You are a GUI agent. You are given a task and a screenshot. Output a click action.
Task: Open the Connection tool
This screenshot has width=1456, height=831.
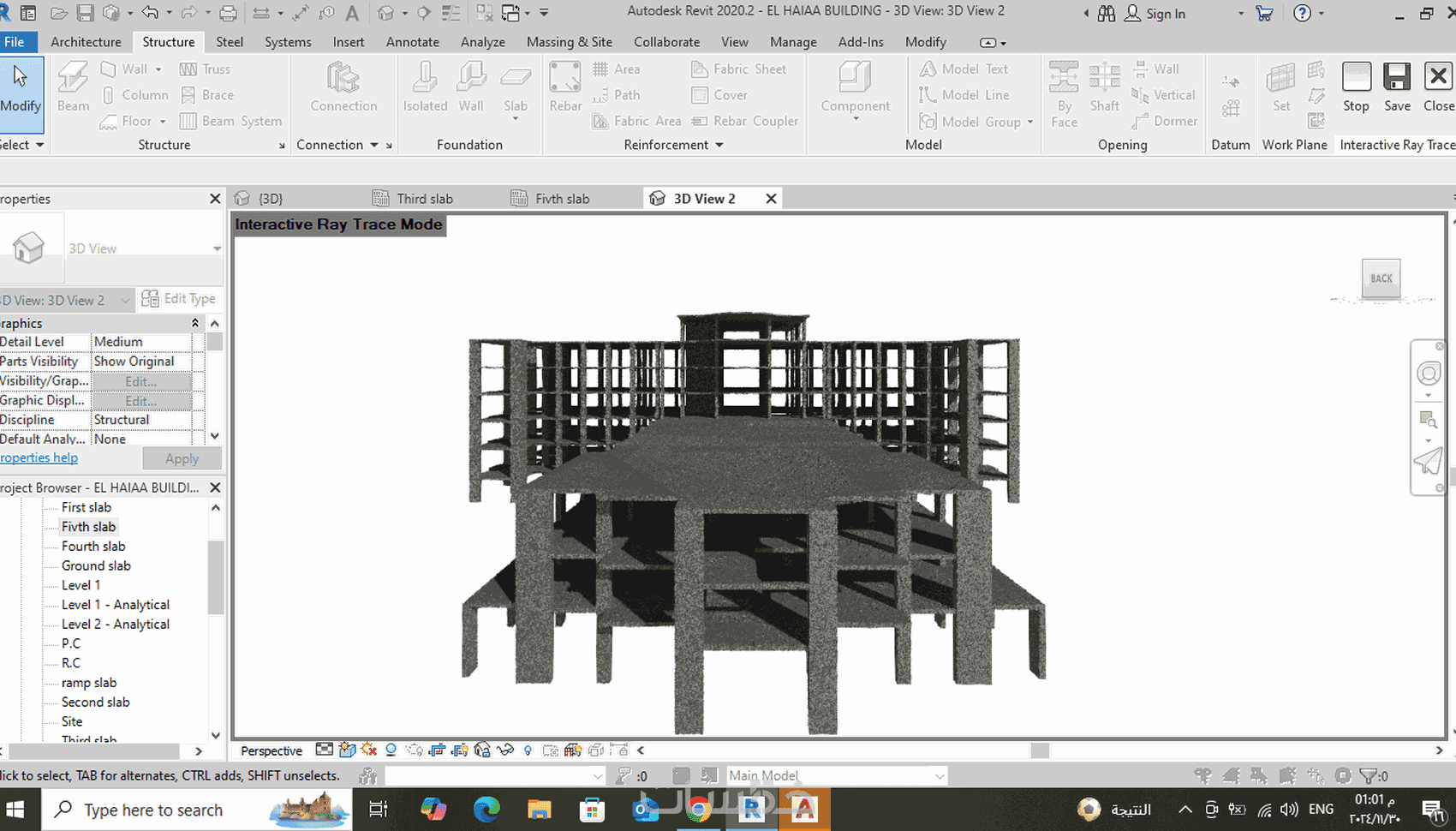(343, 87)
